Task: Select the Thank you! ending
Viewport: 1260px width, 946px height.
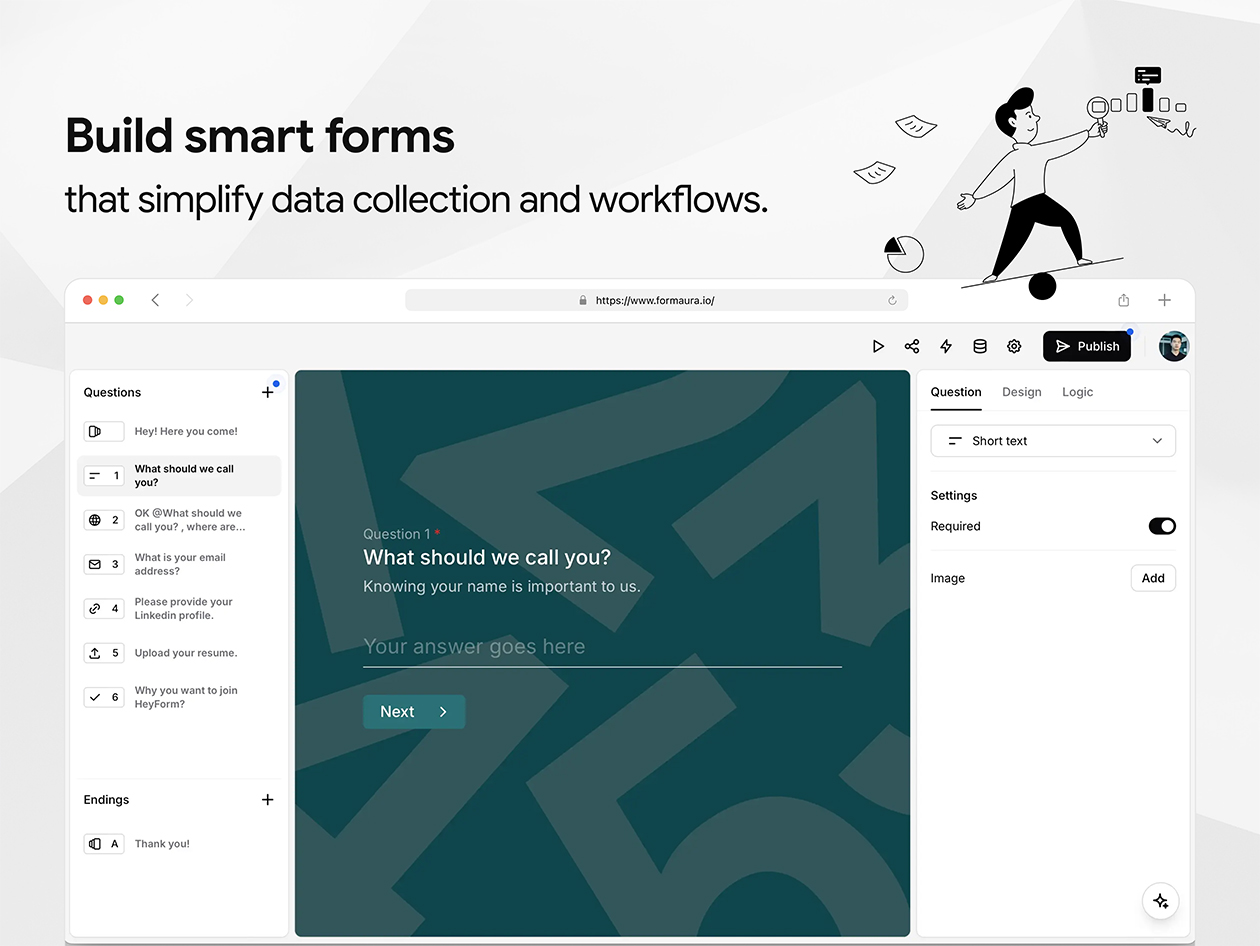Action: (x=162, y=843)
